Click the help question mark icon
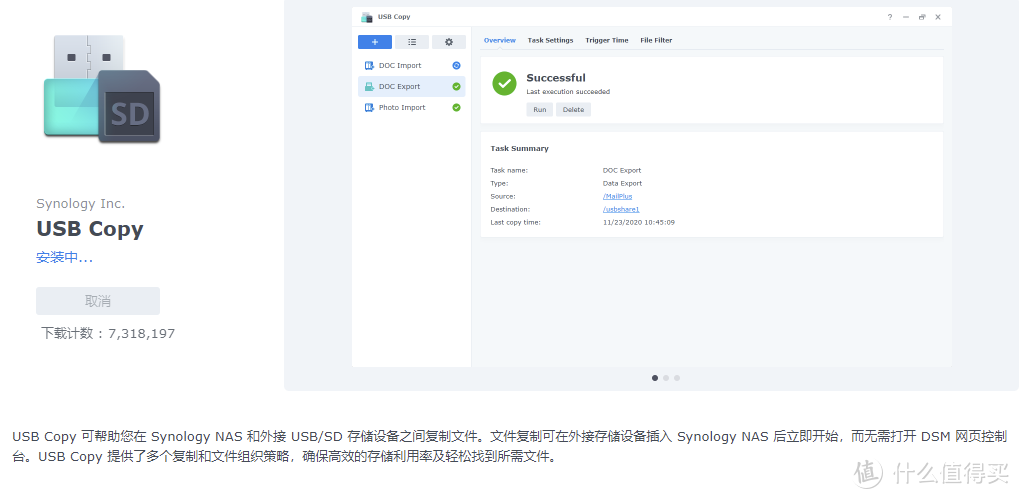The image size is (1020, 499). tap(890, 17)
